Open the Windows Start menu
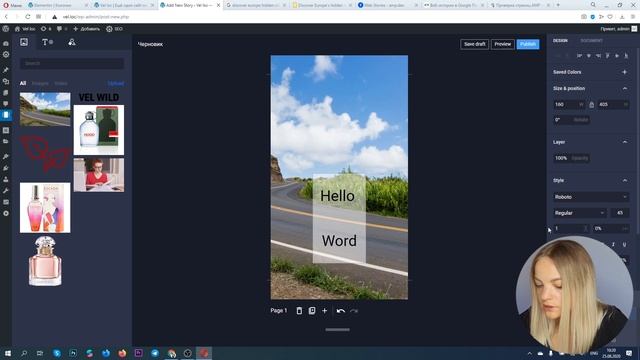Screen dimensions: 640x360 click(x=8, y=353)
